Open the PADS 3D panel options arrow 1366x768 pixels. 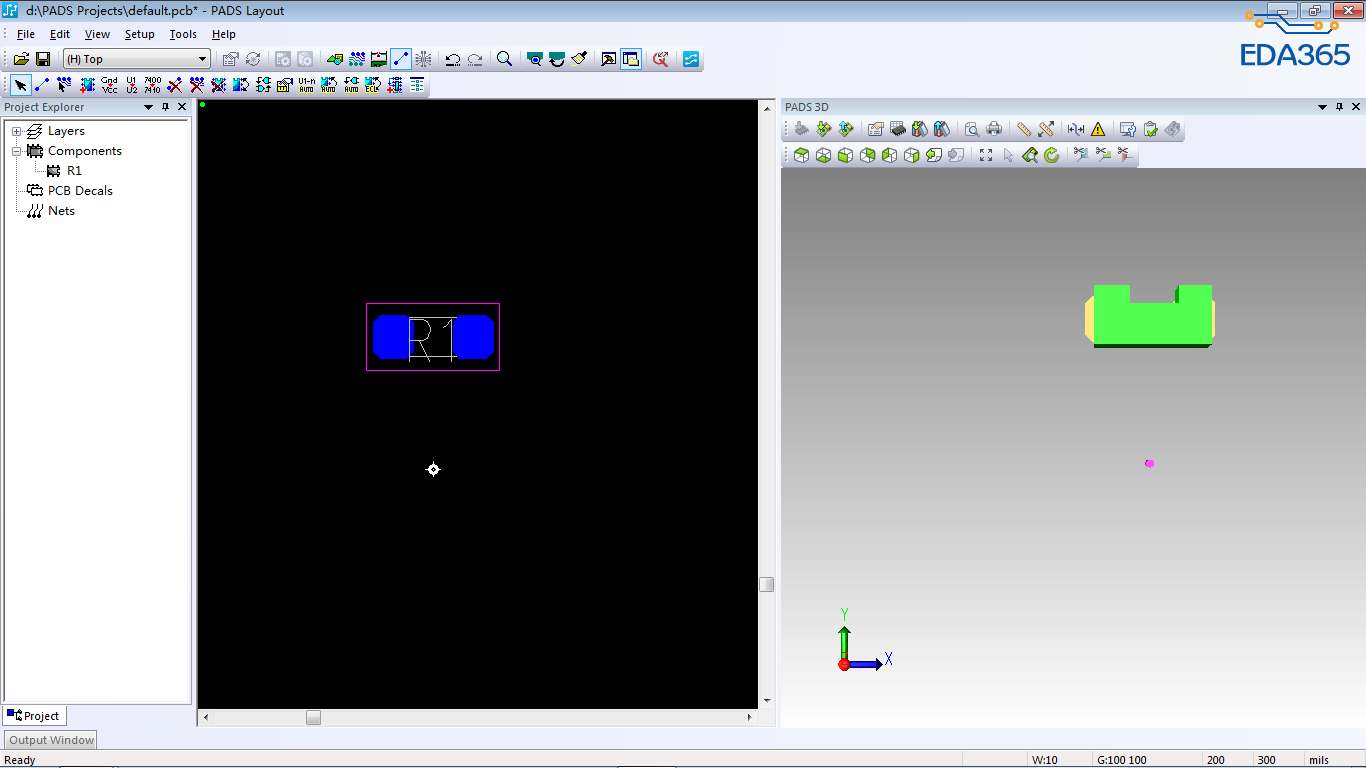coord(1323,107)
